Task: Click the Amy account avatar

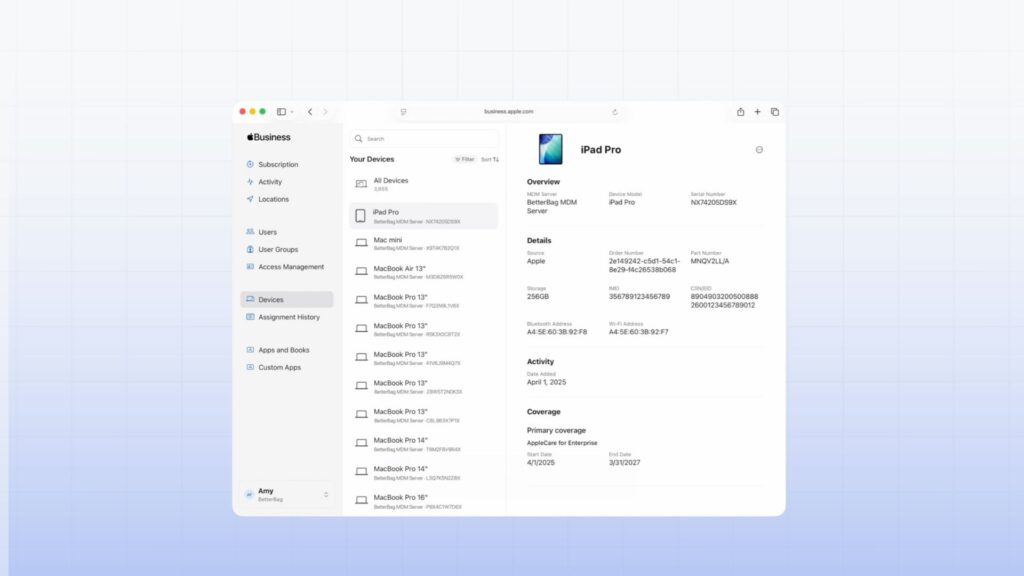Action: [x=249, y=494]
